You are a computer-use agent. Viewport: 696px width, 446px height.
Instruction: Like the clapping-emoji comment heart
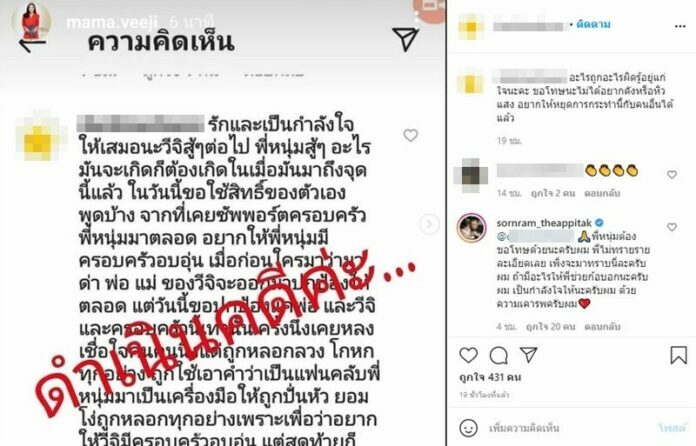tap(672, 174)
